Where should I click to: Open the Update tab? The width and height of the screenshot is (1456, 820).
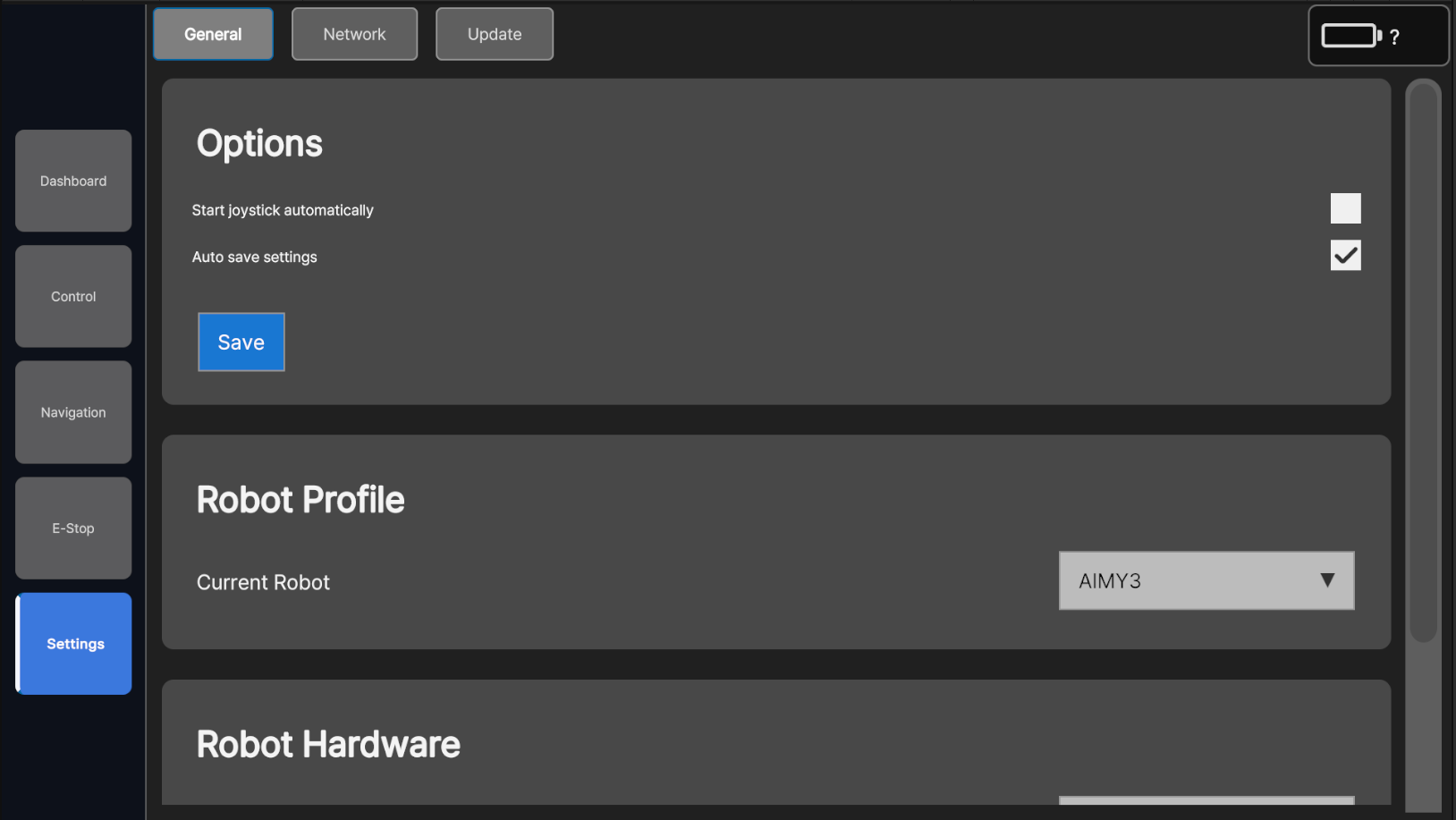pos(495,34)
